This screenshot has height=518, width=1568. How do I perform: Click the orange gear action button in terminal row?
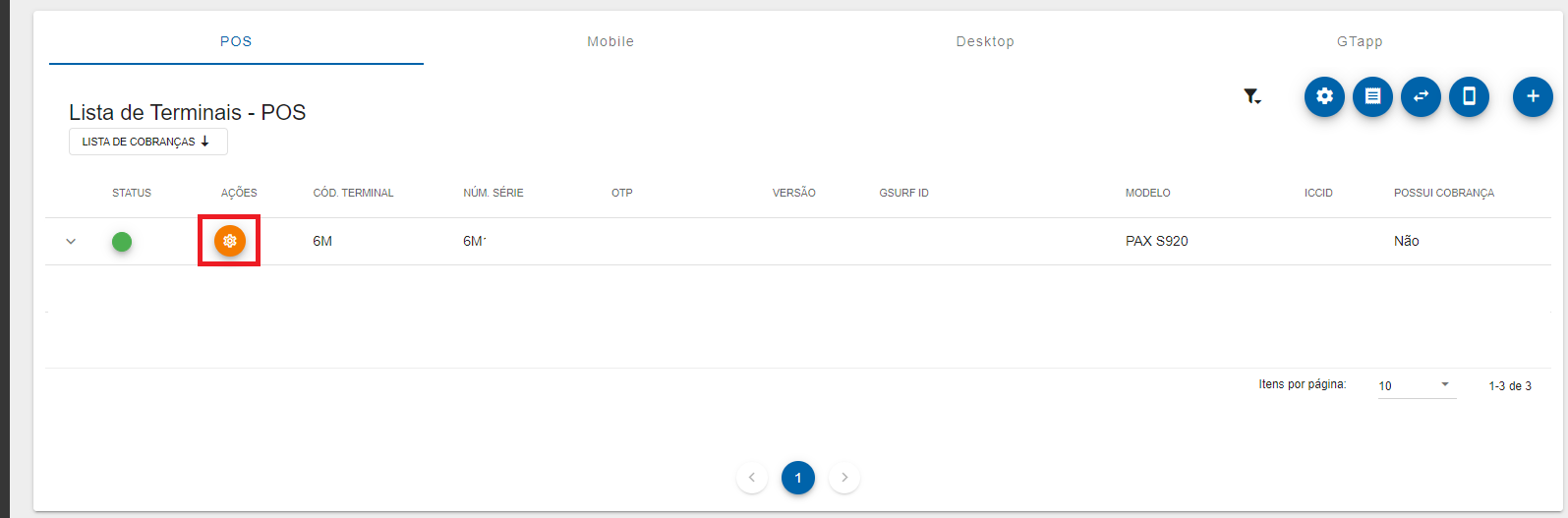230,241
